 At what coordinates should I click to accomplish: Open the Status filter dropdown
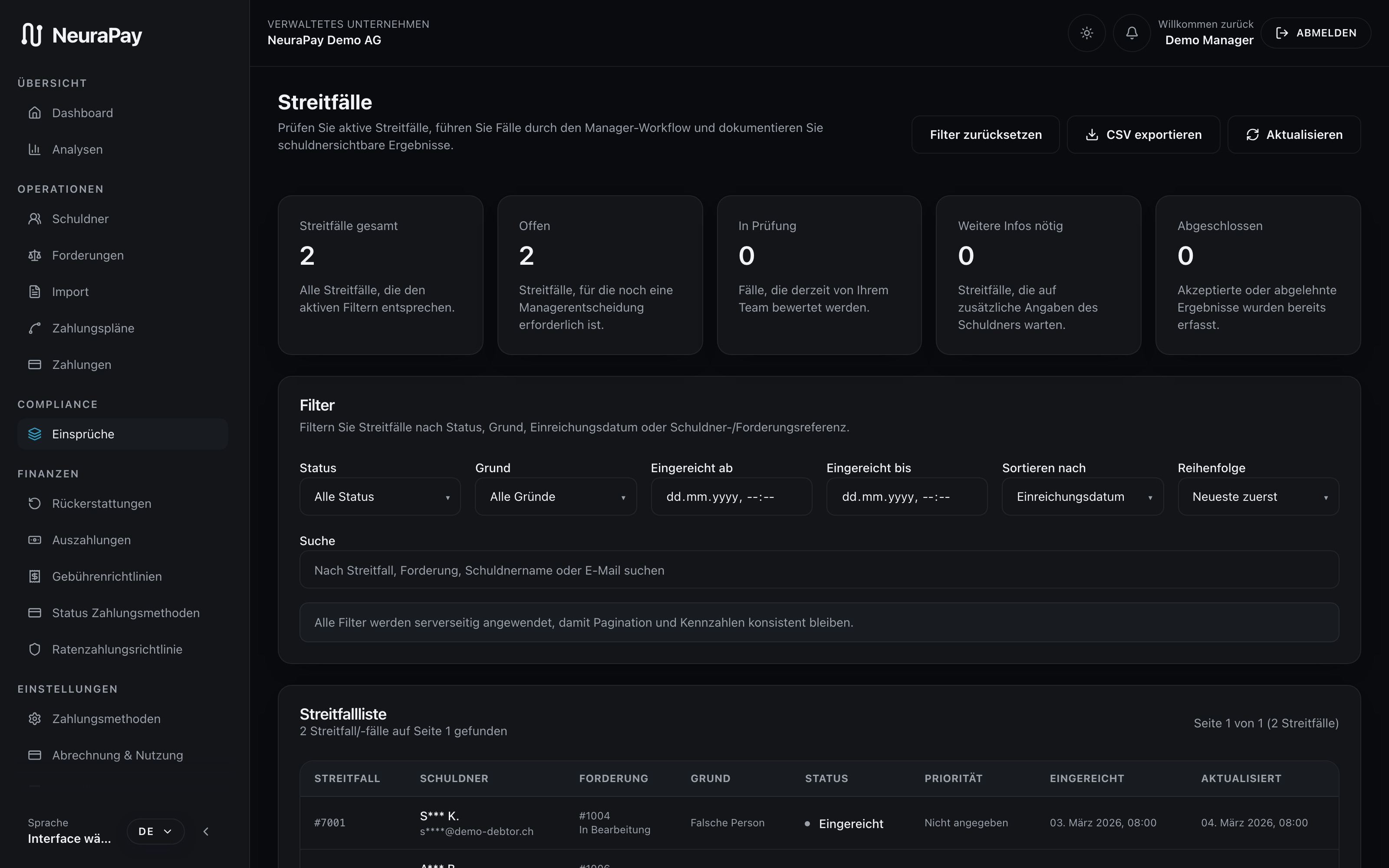(x=380, y=496)
